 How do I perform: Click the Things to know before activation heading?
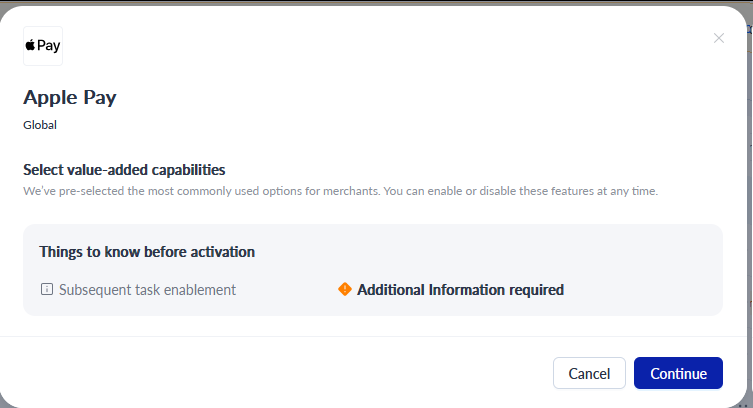tap(147, 252)
